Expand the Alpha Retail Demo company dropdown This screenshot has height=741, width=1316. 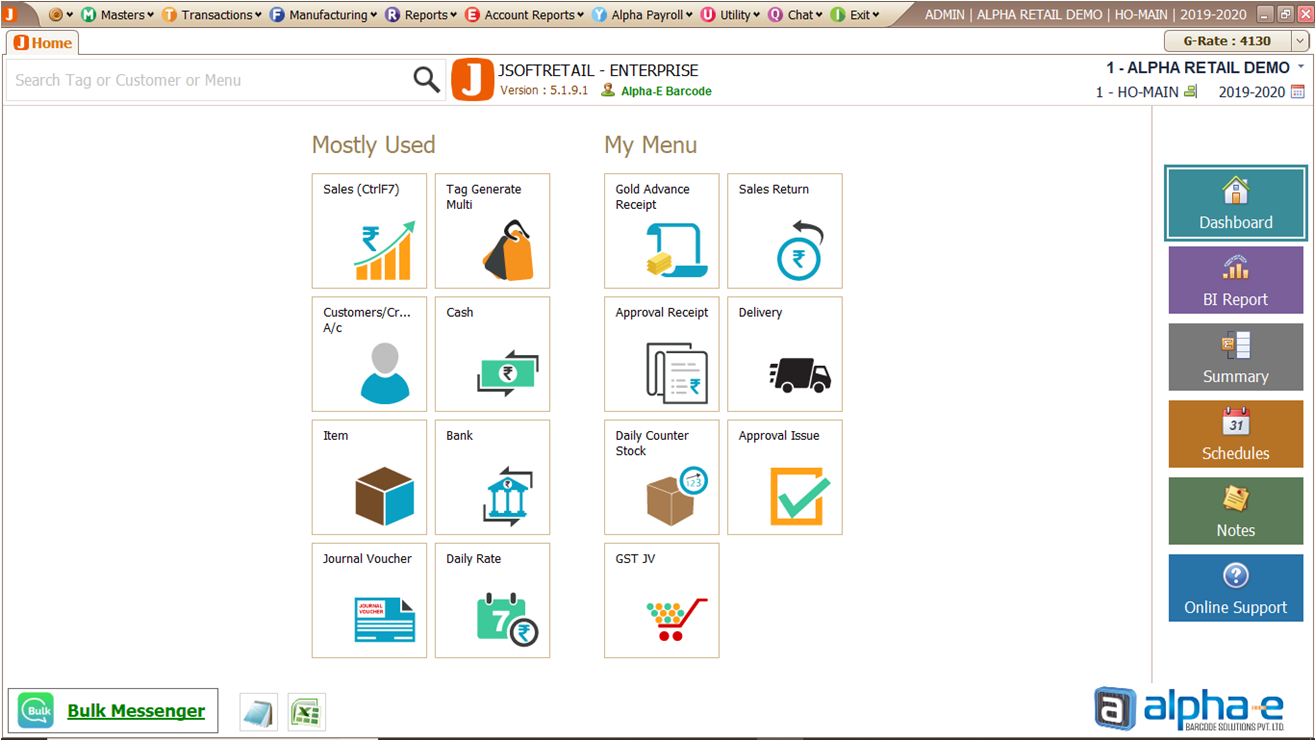click(1301, 67)
